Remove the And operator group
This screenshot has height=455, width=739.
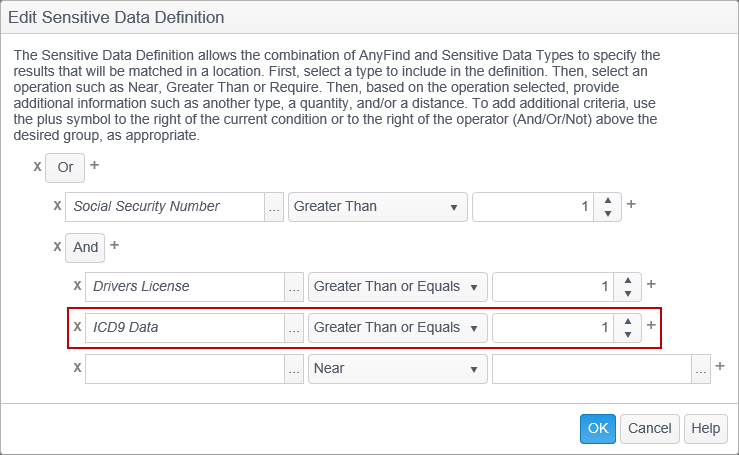57,246
